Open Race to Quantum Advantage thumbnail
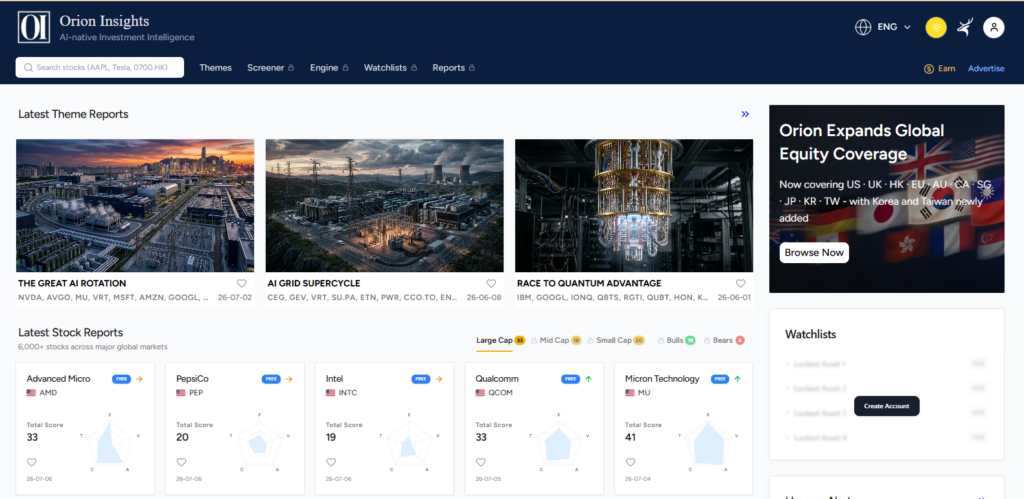 [x=634, y=205]
